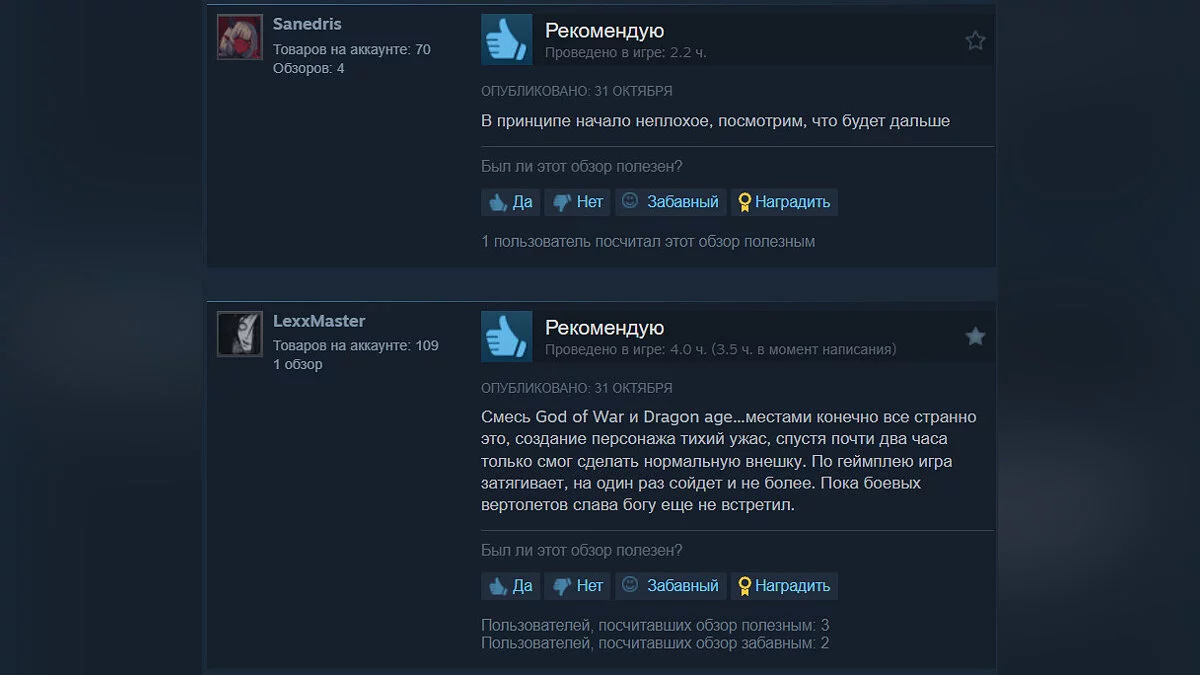
Task: Open Sanedris 'Обзоров: 4' link
Action: click(309, 68)
